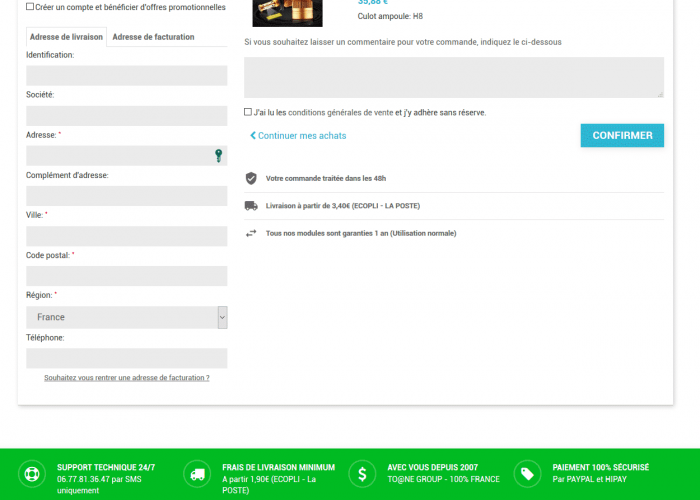Screen dimensions: 700x500
Task: Click the CONFIRMER button
Action: 622,135
